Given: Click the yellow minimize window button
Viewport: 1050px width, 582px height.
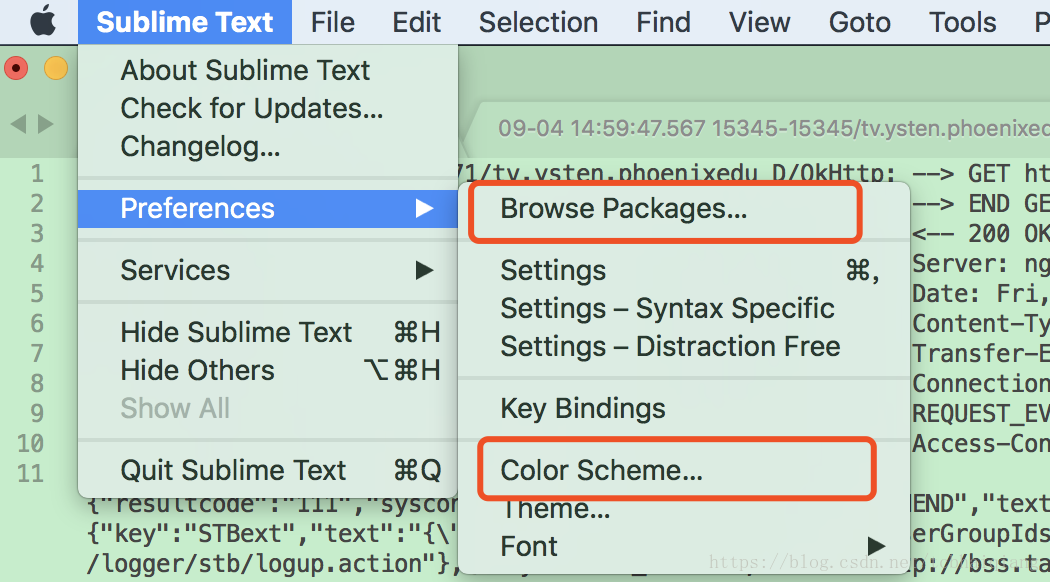Looking at the screenshot, I should (56, 68).
